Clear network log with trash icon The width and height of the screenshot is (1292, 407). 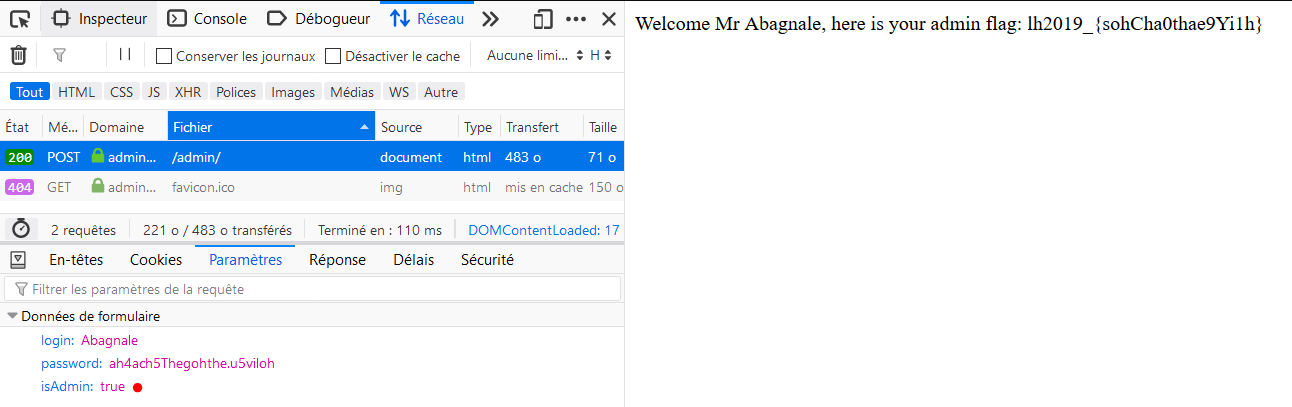click(x=19, y=55)
